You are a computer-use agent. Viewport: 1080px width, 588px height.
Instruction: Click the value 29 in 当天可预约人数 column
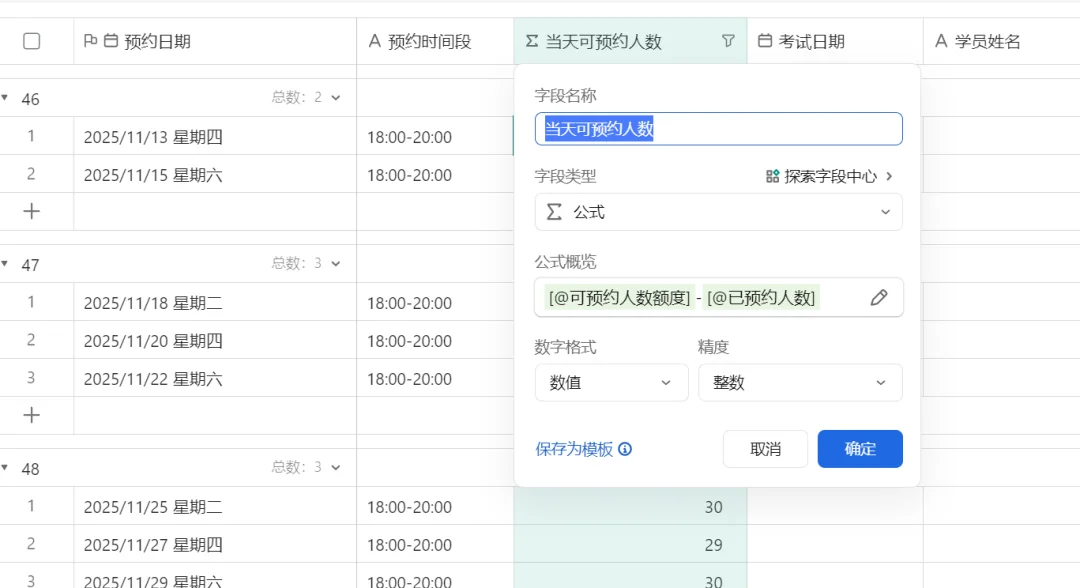[713, 545]
